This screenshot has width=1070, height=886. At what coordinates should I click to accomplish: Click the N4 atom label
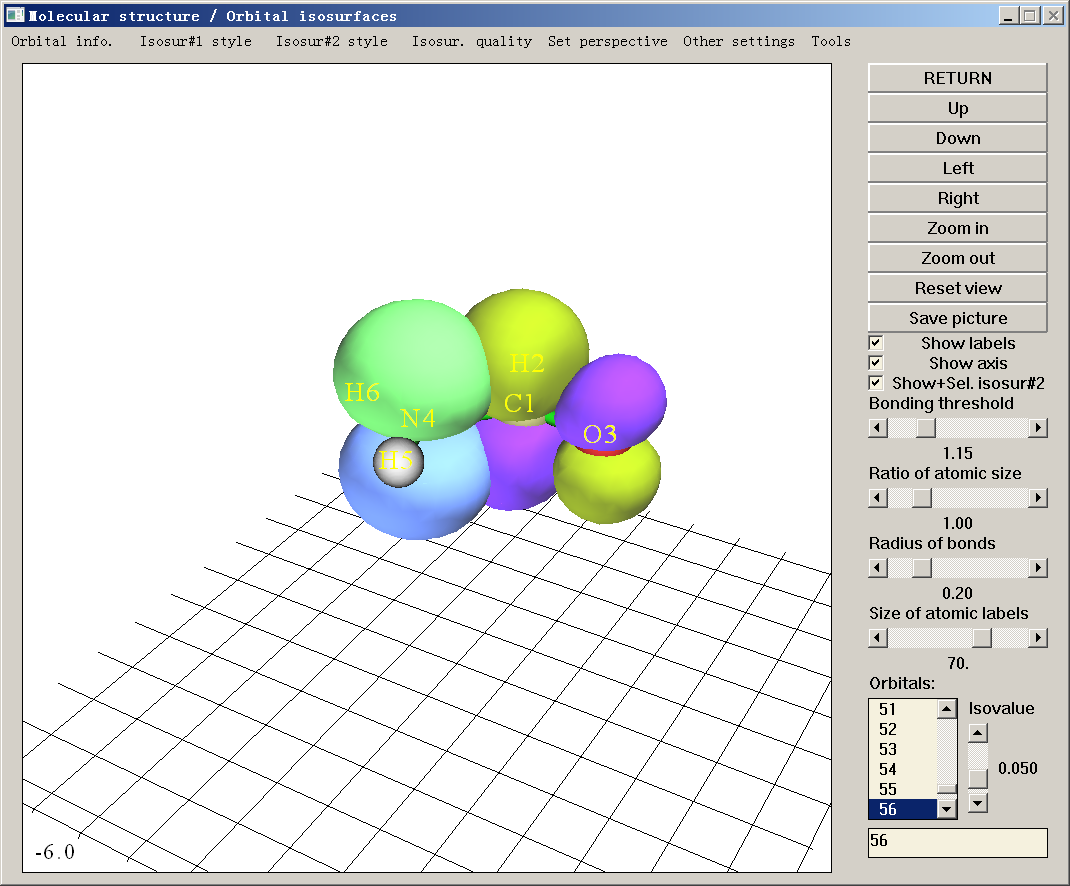tap(418, 418)
